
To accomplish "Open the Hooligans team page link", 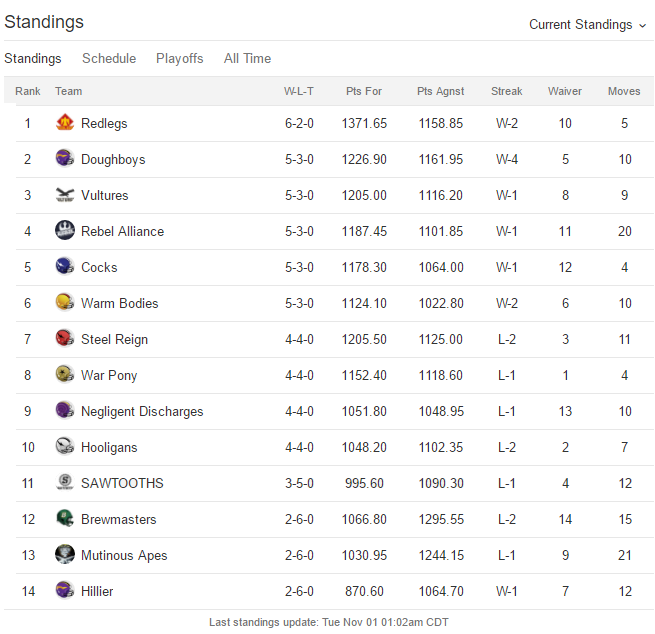I will pos(109,447).
